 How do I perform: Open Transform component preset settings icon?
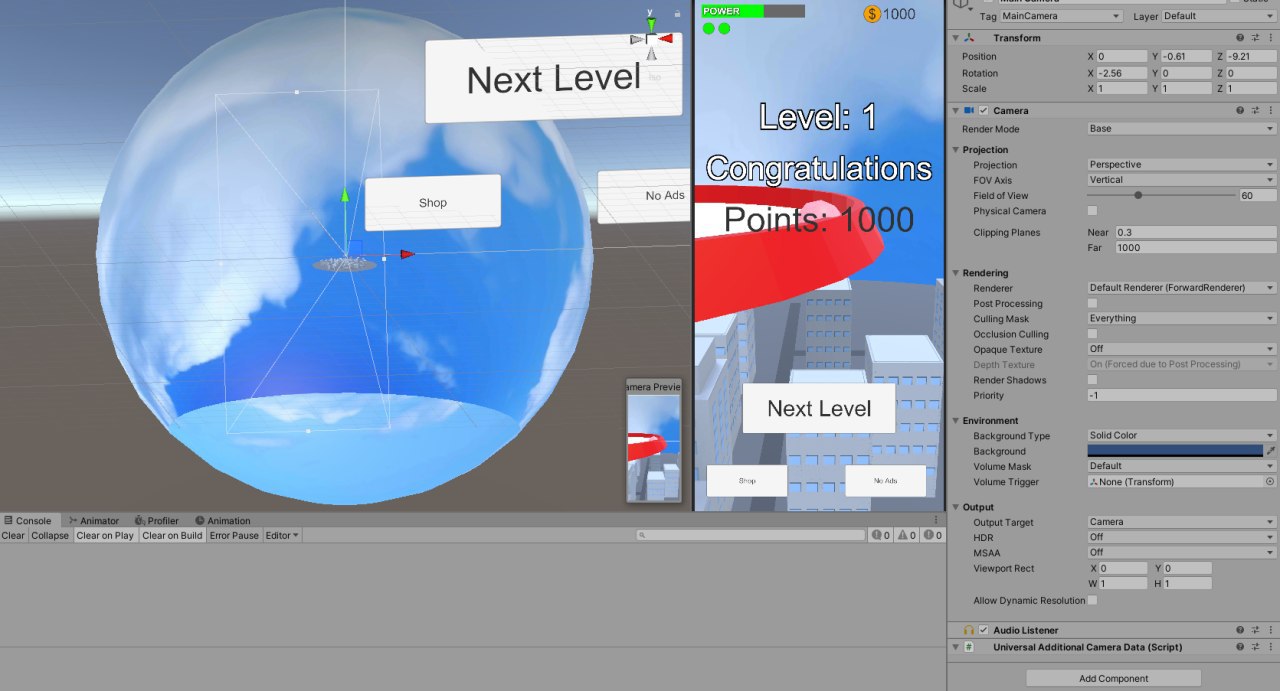(x=1256, y=38)
